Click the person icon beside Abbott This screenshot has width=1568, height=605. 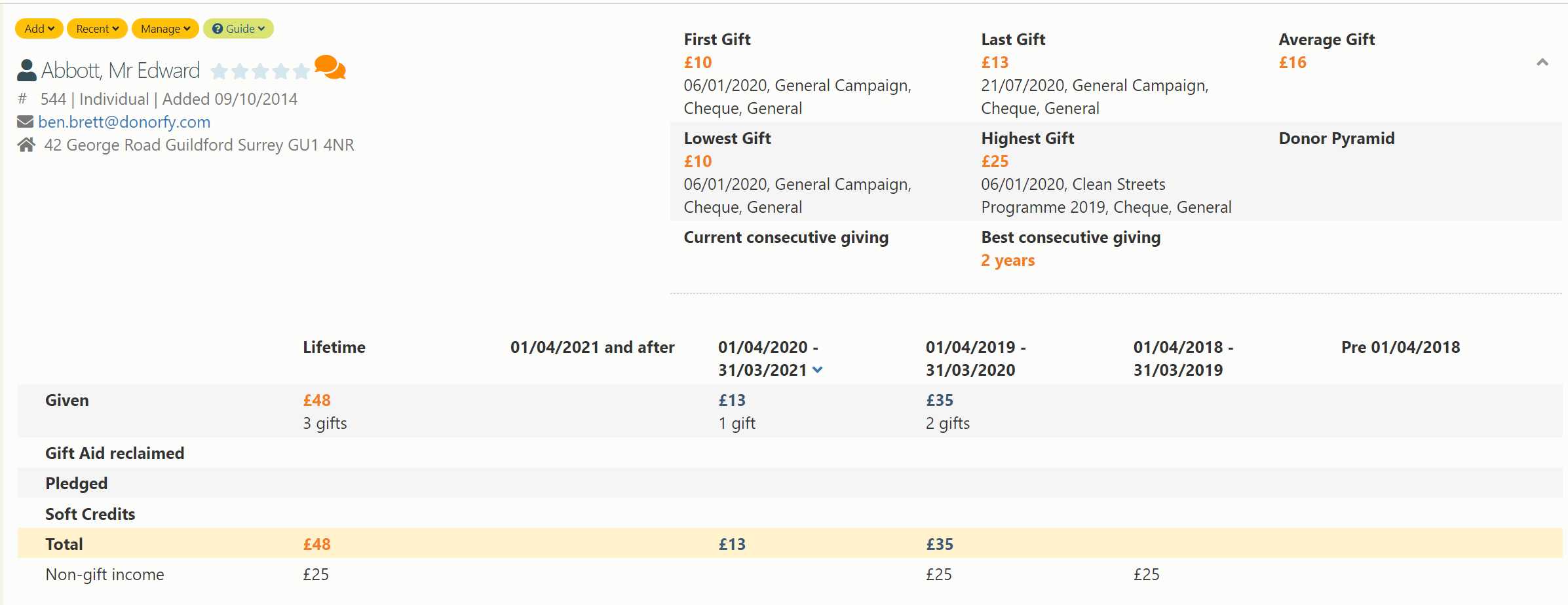(x=26, y=70)
